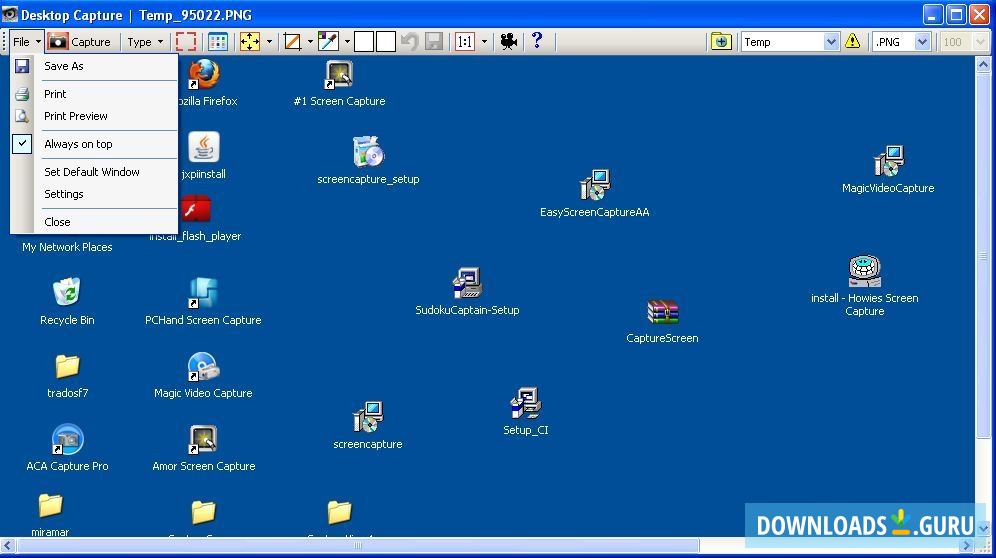The height and width of the screenshot is (558, 996).
Task: Click the lowercase screencapture installer icon
Action: (x=368, y=417)
